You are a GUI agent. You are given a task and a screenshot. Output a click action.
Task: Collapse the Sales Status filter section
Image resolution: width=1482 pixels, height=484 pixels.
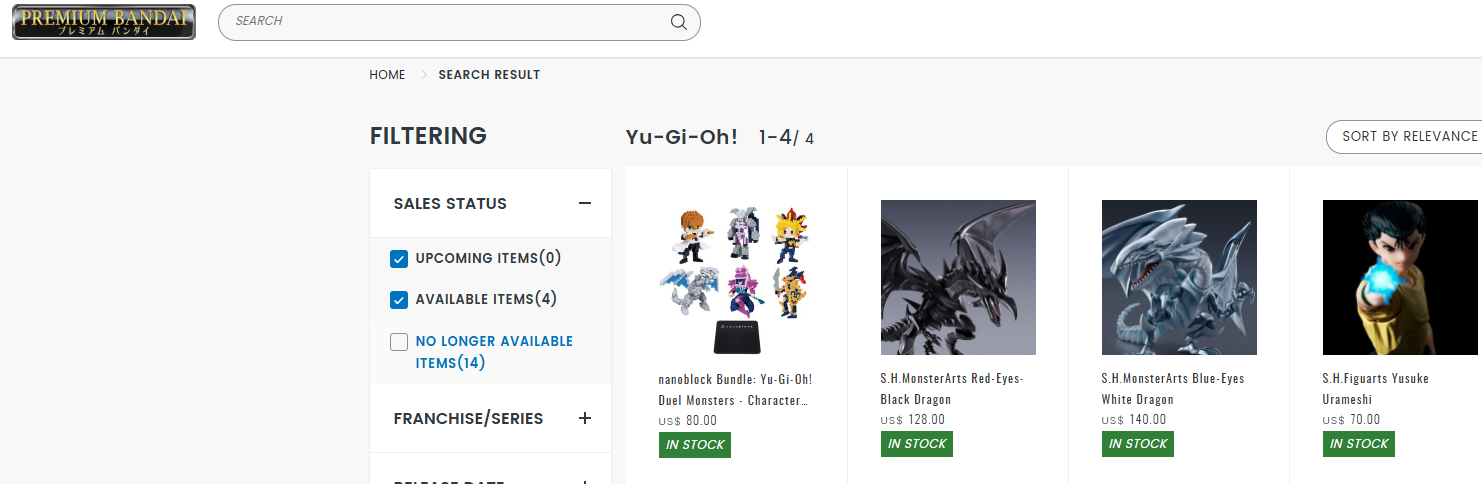pyautogui.click(x=491, y=203)
